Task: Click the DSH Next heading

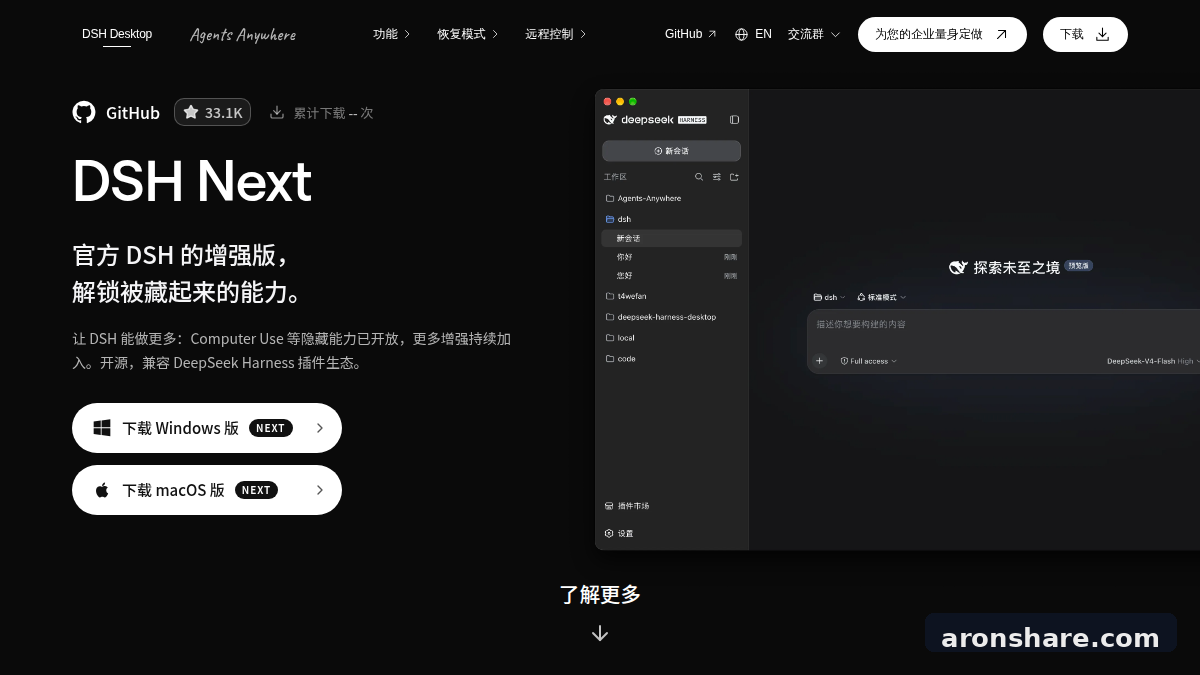Action: pyautogui.click(x=192, y=181)
